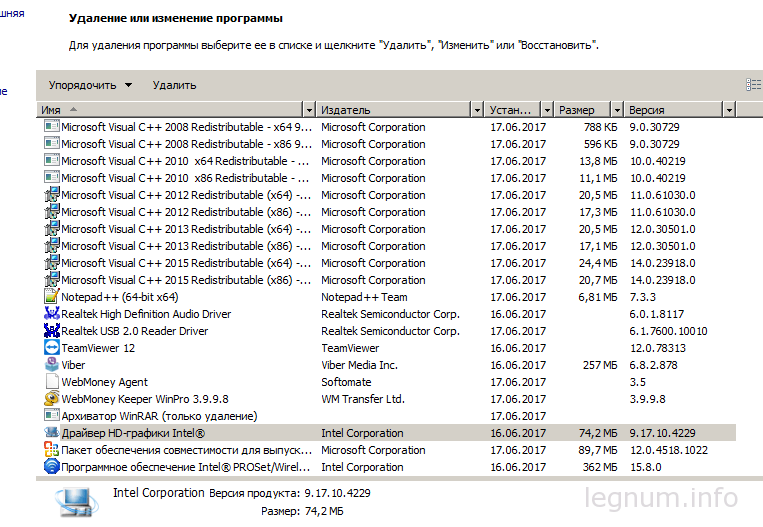763x527 pixels.
Task: Select Realtek USB 2.0 Reader Driver name
Action: click(x=134, y=331)
